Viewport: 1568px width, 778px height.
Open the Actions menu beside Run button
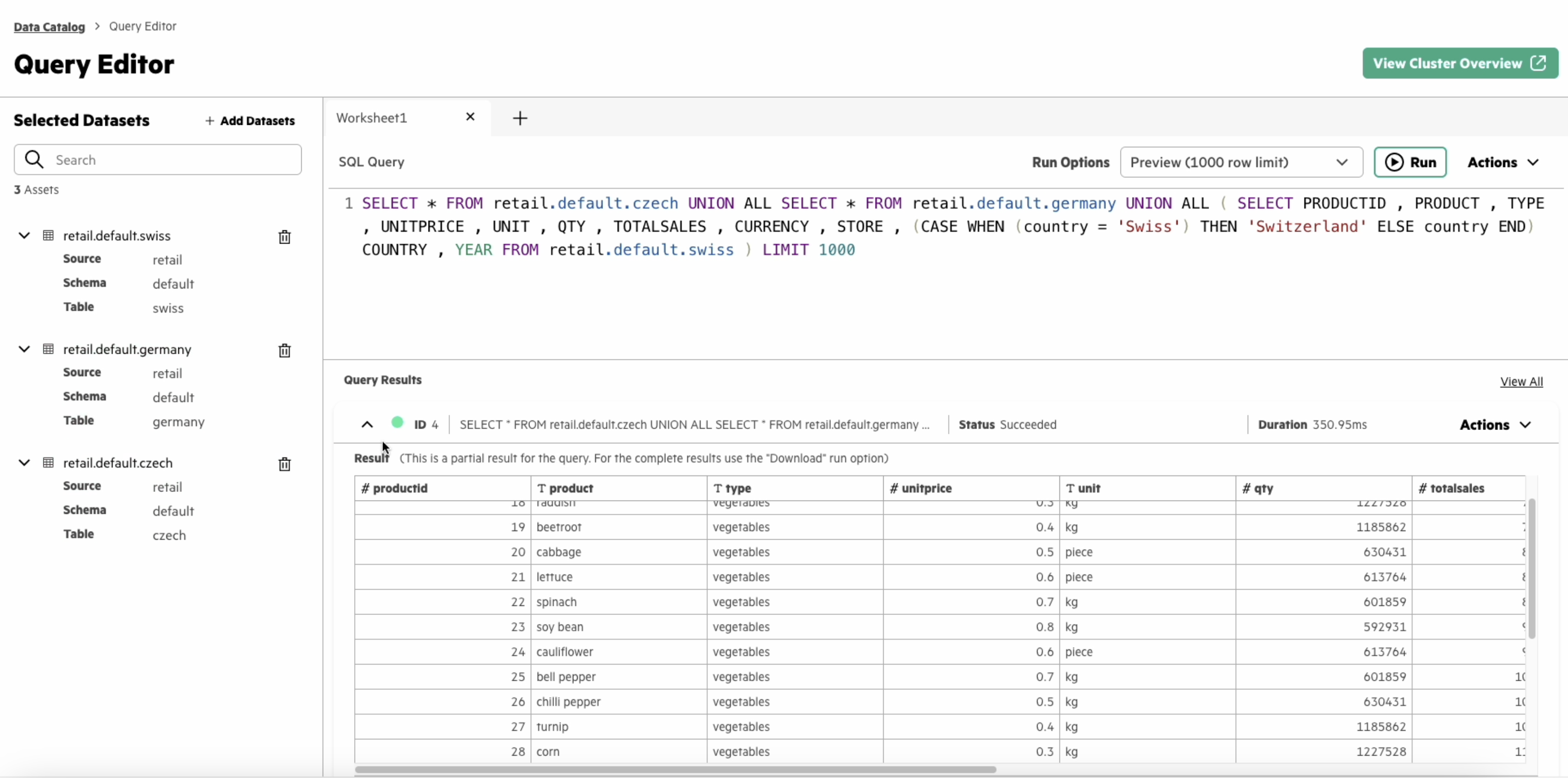[x=1503, y=162]
